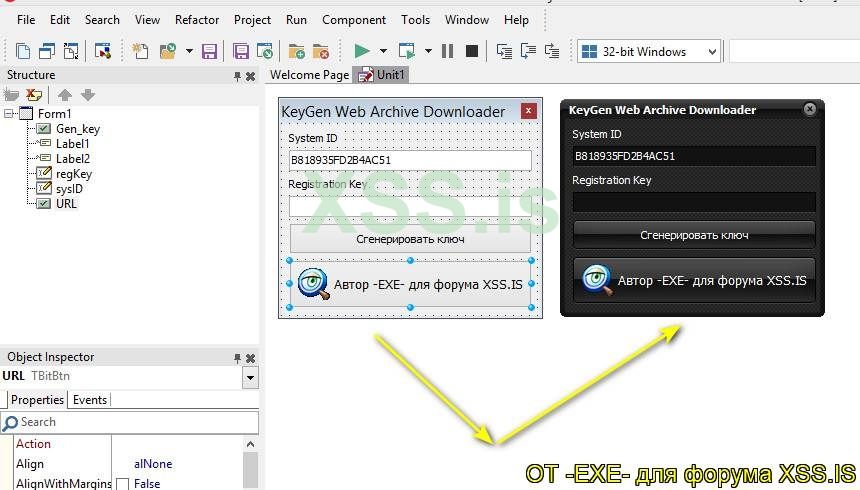Screen dimensions: 860x490
Task: Click the Step Over debug icon
Action: (528, 52)
